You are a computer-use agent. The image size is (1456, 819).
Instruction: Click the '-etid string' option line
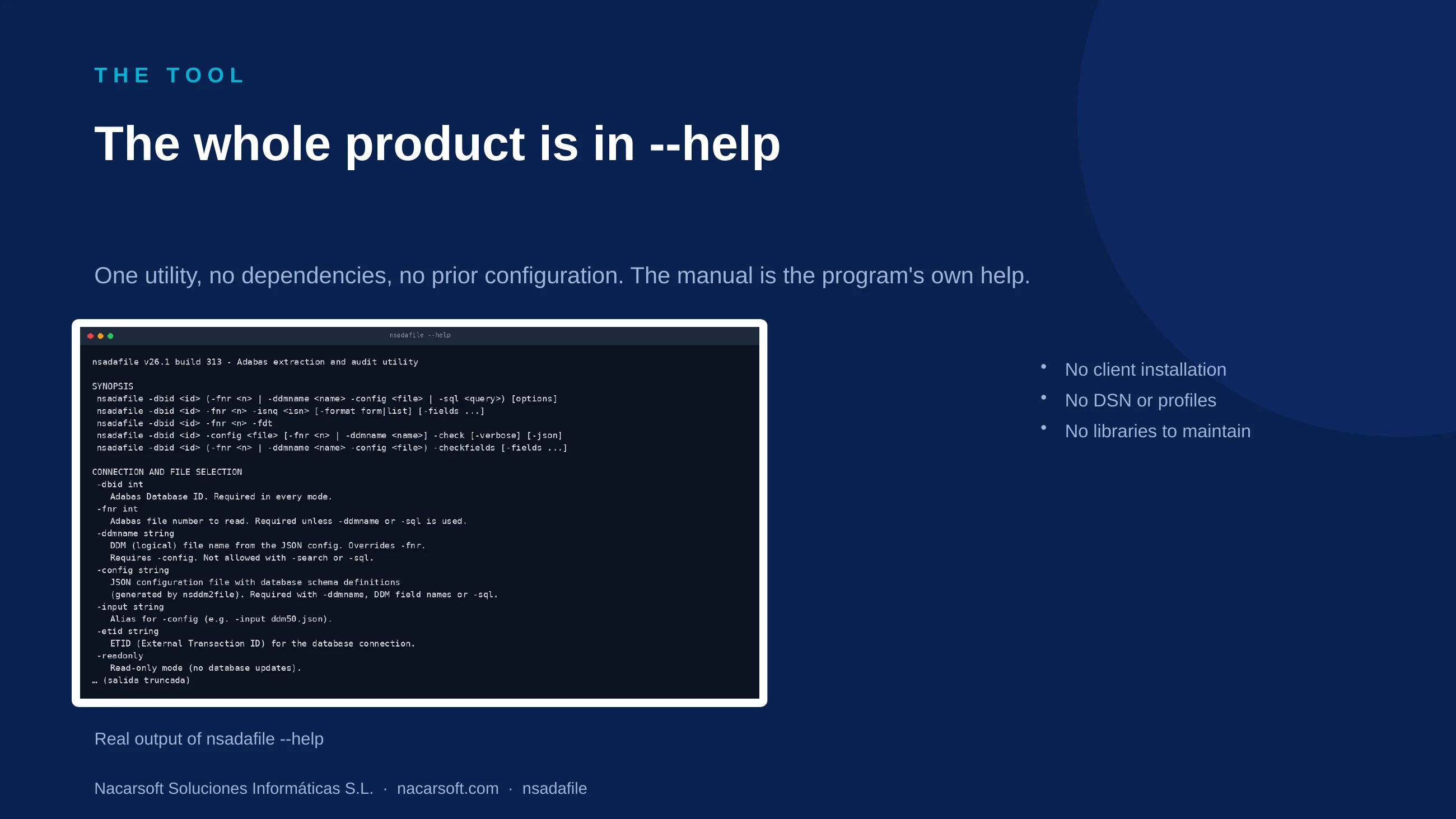tap(128, 631)
